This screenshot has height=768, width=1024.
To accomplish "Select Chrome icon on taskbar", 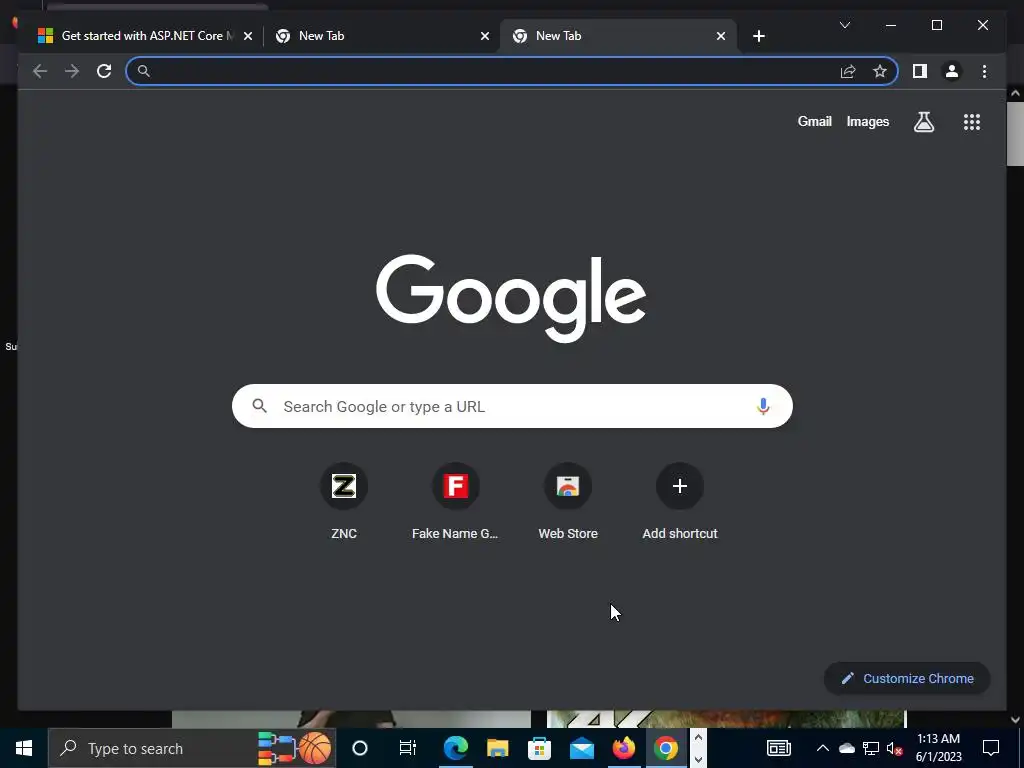I will 665,748.
